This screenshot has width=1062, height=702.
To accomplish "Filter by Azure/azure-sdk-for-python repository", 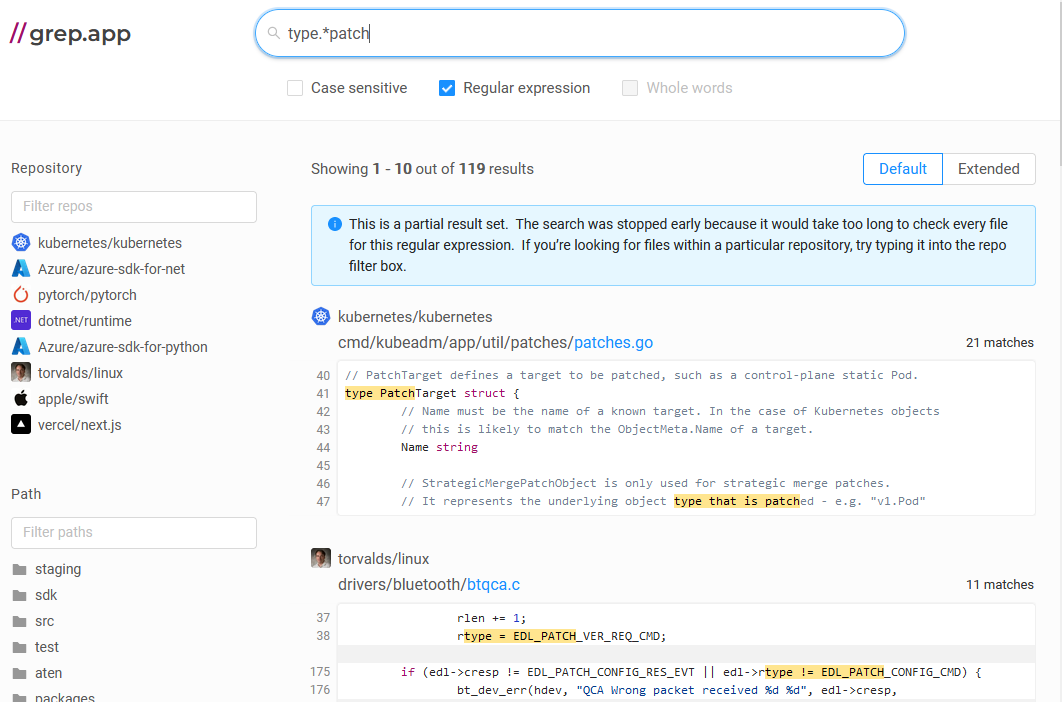I will coord(123,347).
